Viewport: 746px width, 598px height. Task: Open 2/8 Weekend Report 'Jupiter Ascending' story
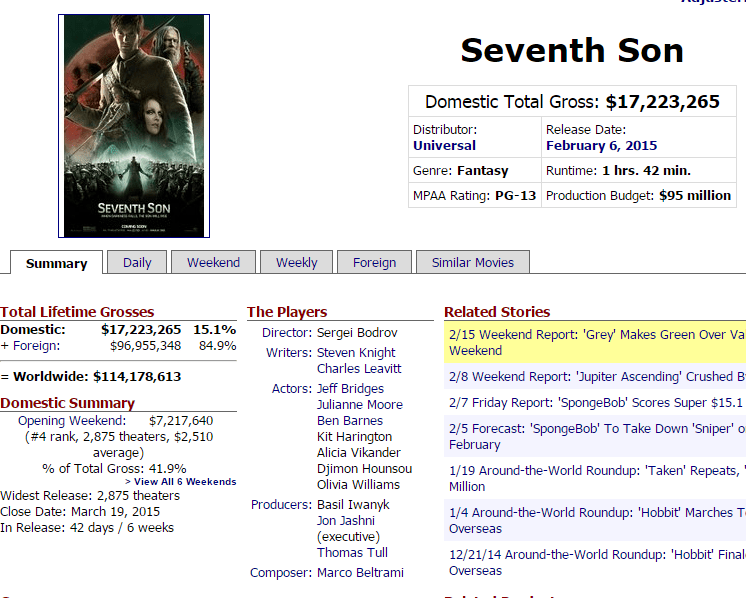click(x=597, y=377)
